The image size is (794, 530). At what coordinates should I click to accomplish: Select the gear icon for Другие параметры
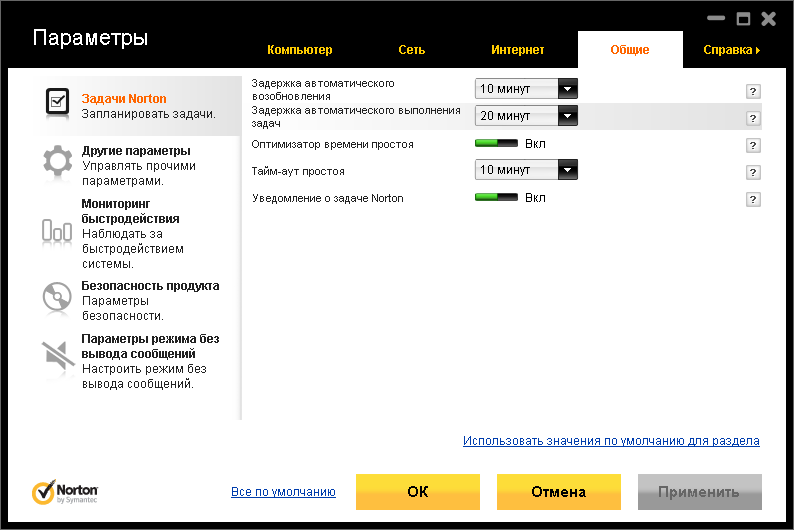[x=57, y=161]
